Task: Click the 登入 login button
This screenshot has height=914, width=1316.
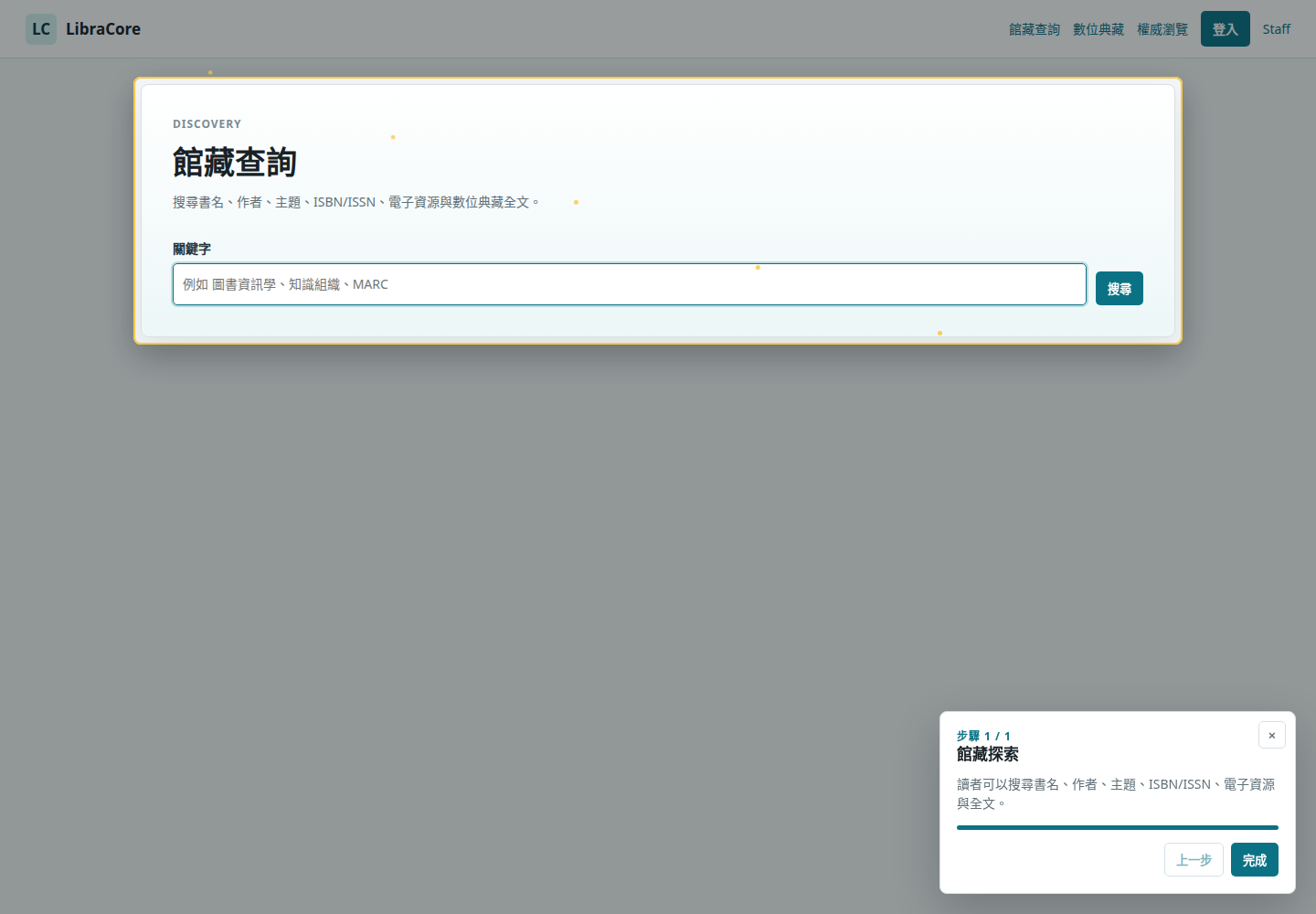Action: pos(1226,29)
